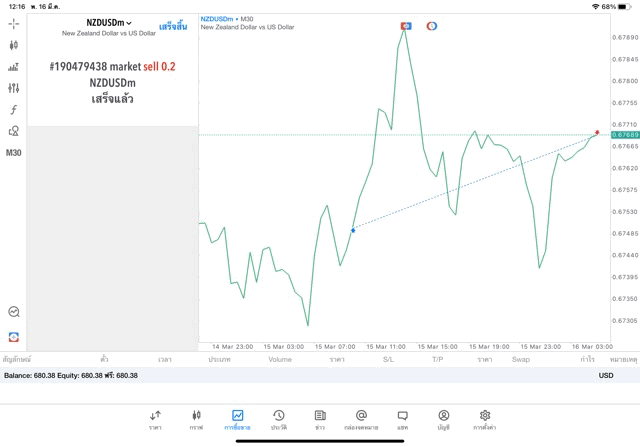Tap the blue เสร็จสิ้น done button
This screenshot has height=447, width=640.
173,27
